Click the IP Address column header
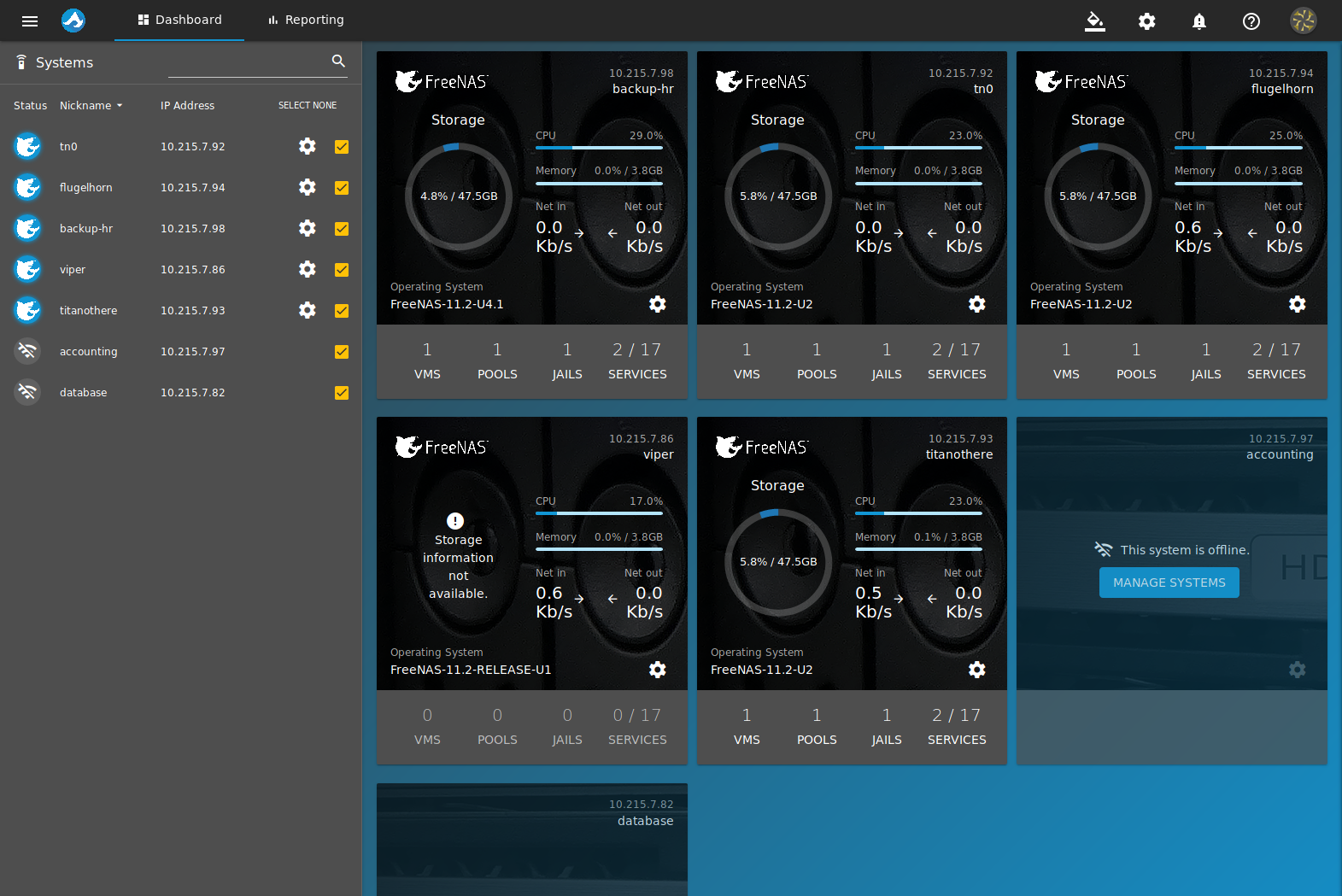This screenshot has width=1342, height=896. [187, 106]
